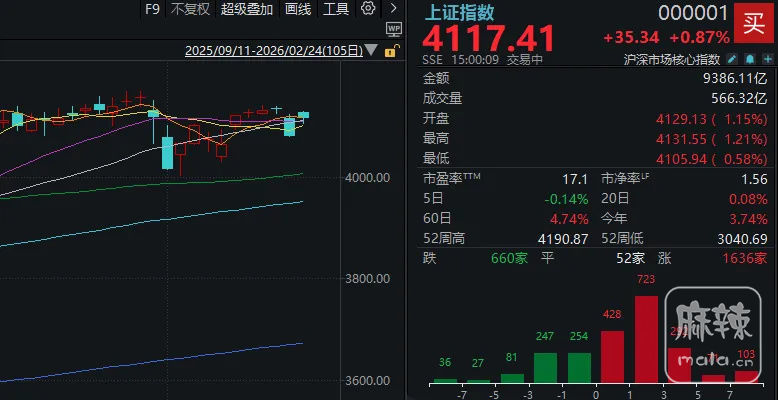This screenshot has height=400, width=778.
Task: Click the date range 2025/09/11-2026/02/24 link
Action: point(274,51)
